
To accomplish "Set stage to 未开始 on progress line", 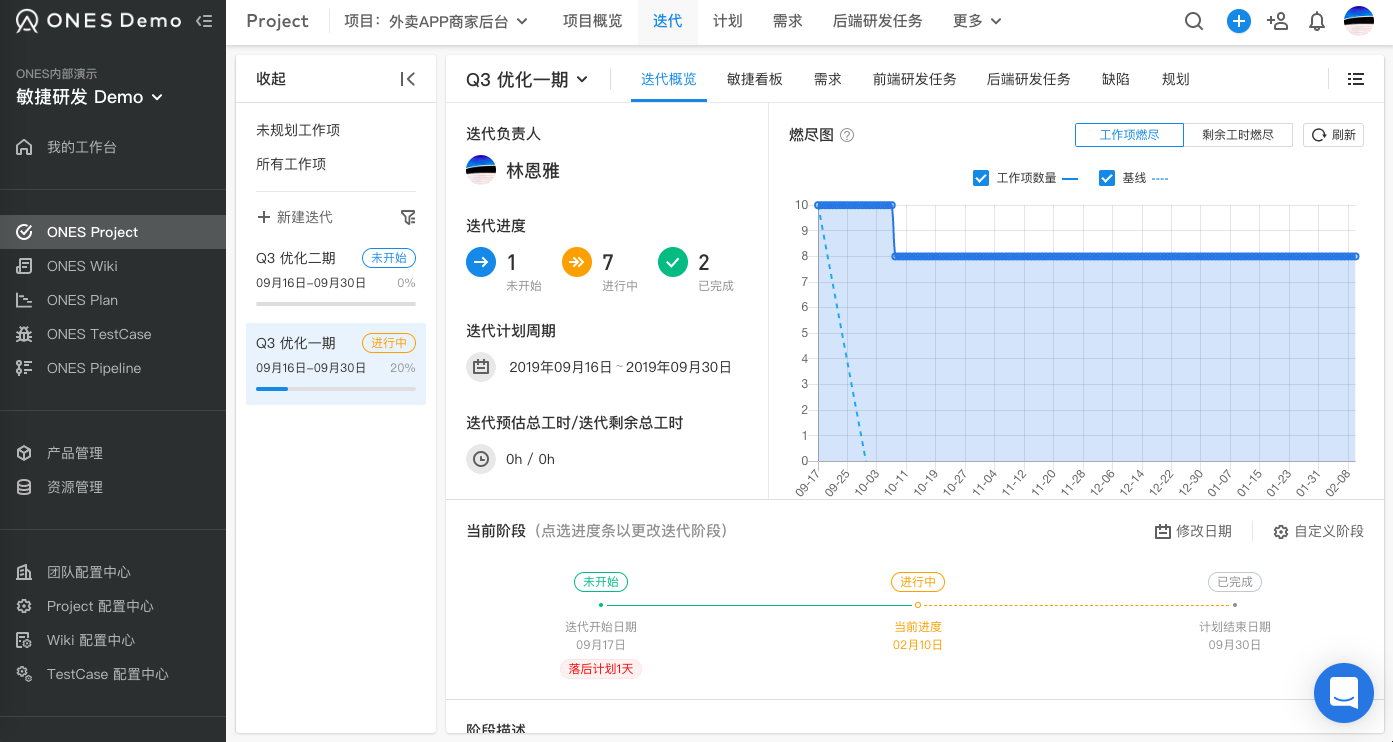I will 601,582.
